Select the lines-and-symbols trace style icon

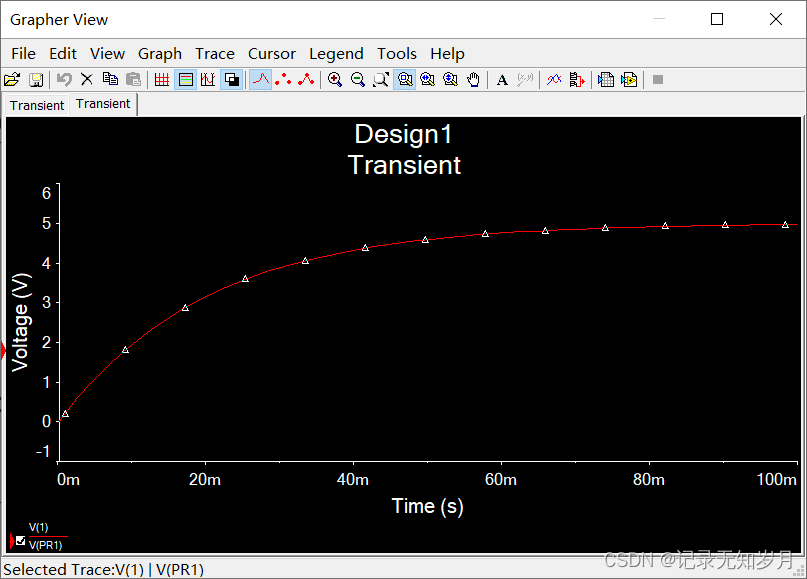(306, 80)
